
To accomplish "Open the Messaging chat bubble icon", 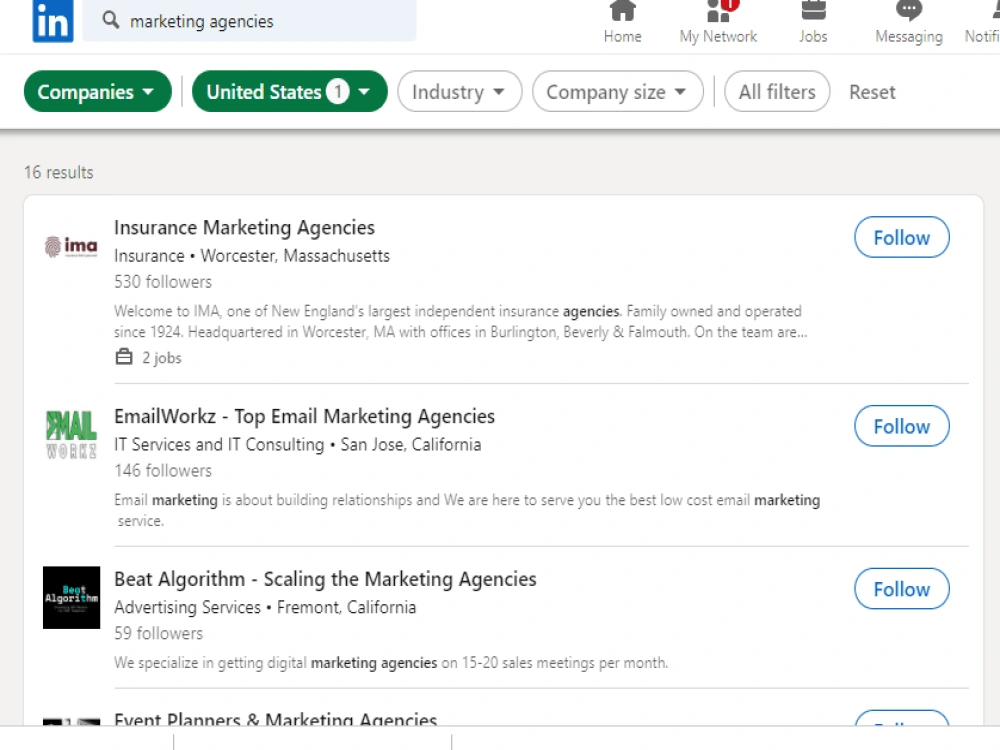I will (909, 11).
